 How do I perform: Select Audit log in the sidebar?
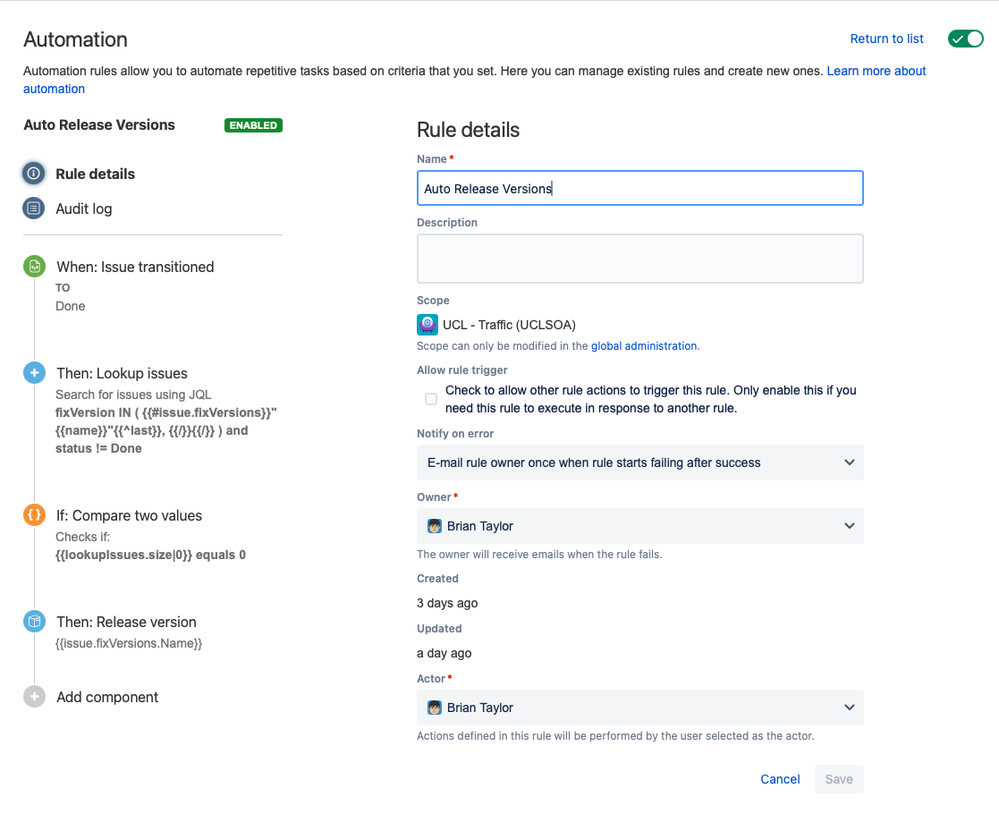83,209
